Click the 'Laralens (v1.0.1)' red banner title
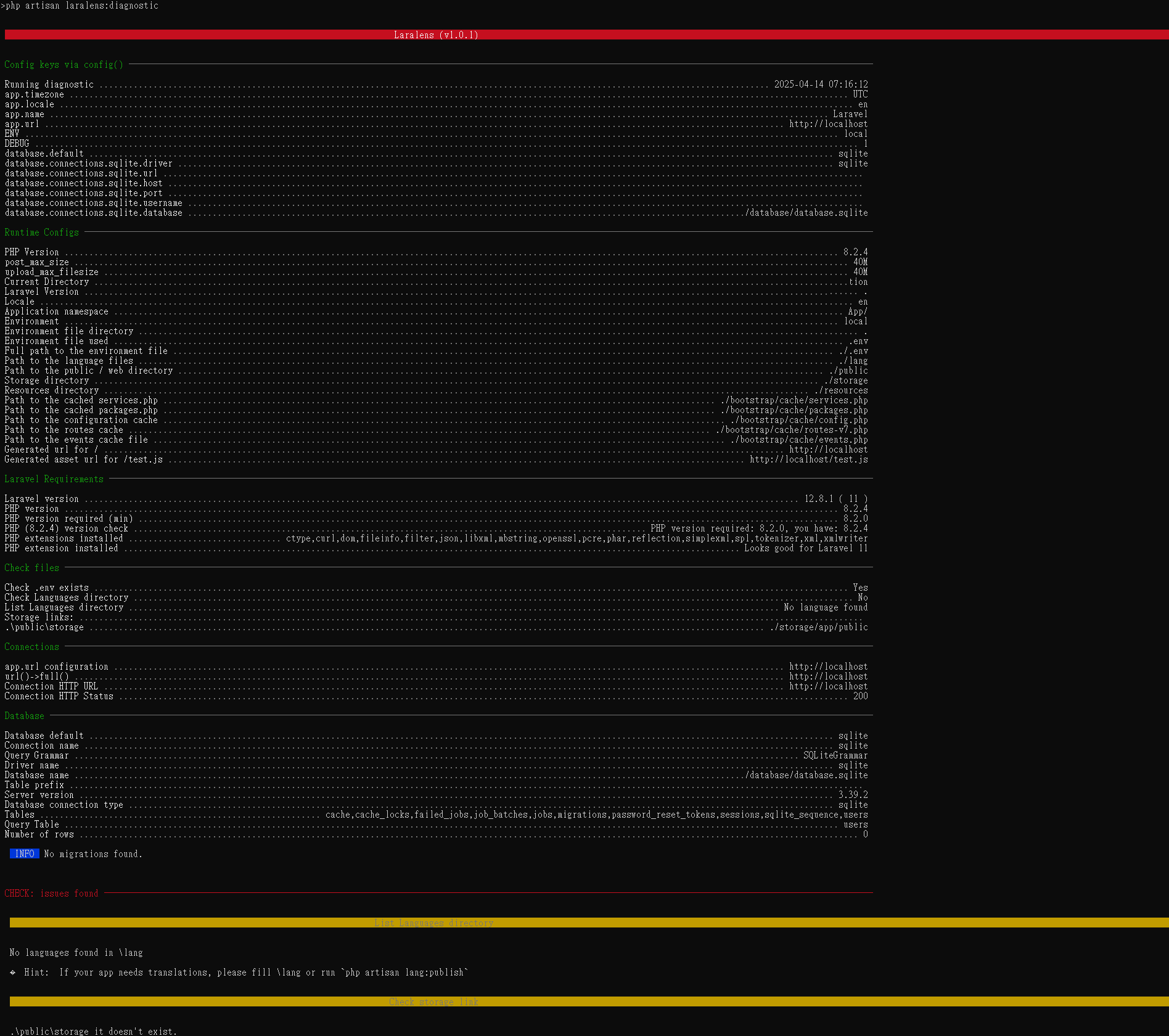The width and height of the screenshot is (1169, 1036). click(x=436, y=35)
